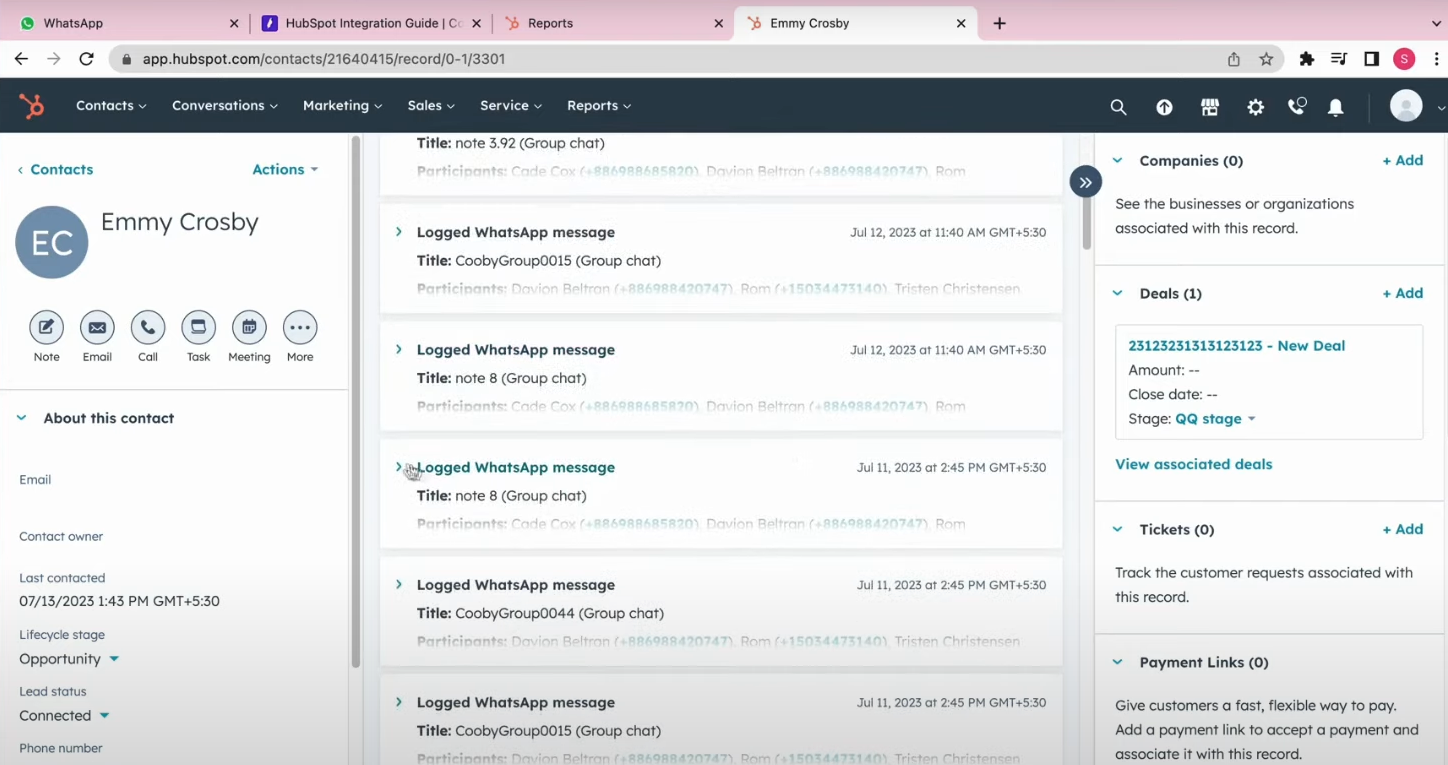
Task: Open the Conversations menu
Action: pos(223,105)
